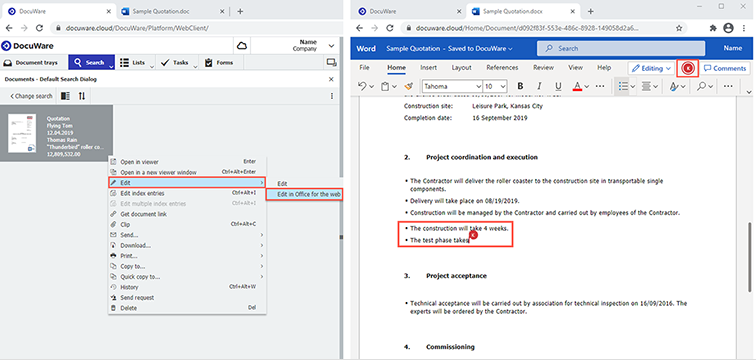Open a new tab in left browser
The height and width of the screenshot is (360, 756).
pyautogui.click(x=240, y=12)
